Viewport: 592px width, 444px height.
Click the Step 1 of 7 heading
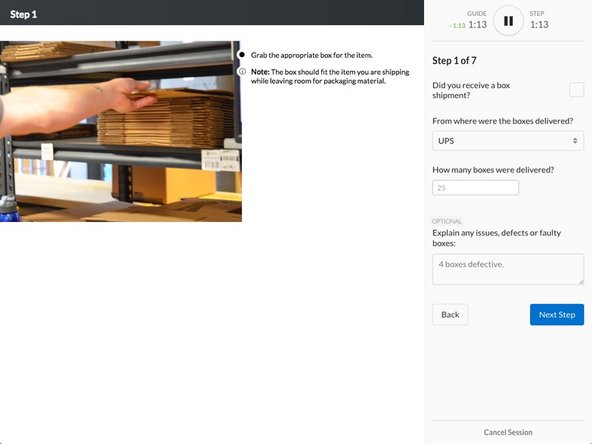pyautogui.click(x=454, y=60)
